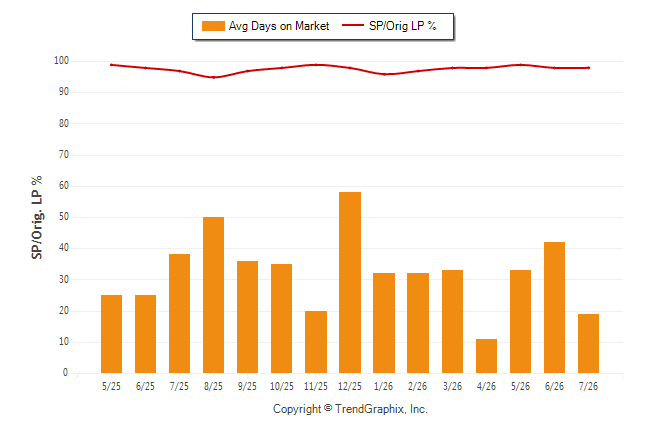Toggle the SP/Orig LP % legend label
The image size is (646, 434).
tap(403, 26)
